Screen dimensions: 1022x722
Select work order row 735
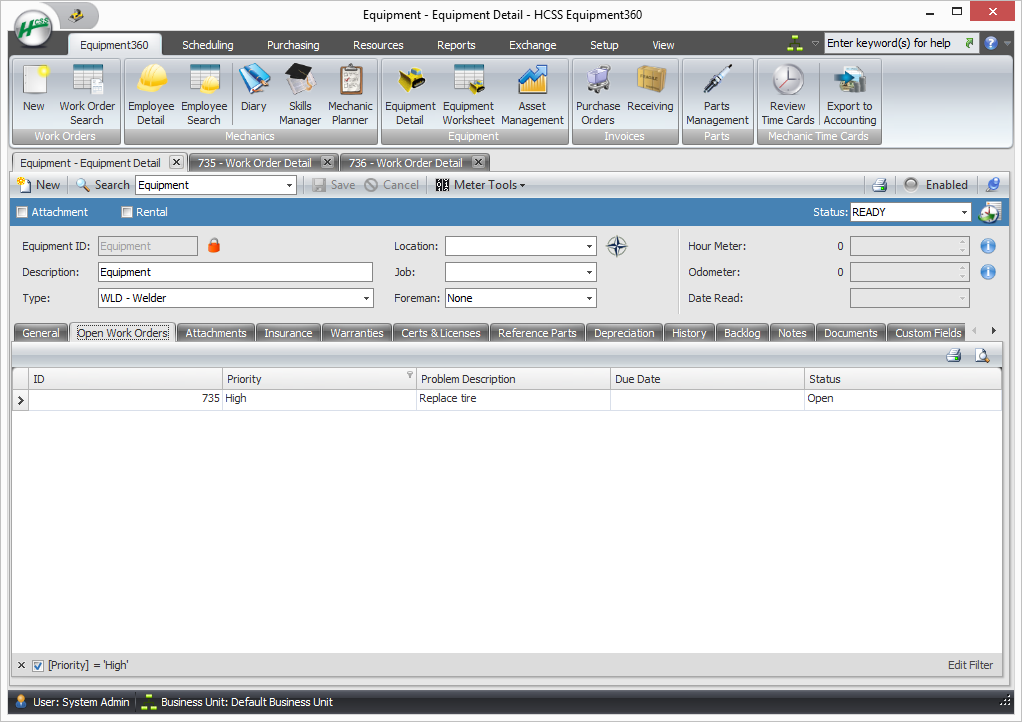506,399
